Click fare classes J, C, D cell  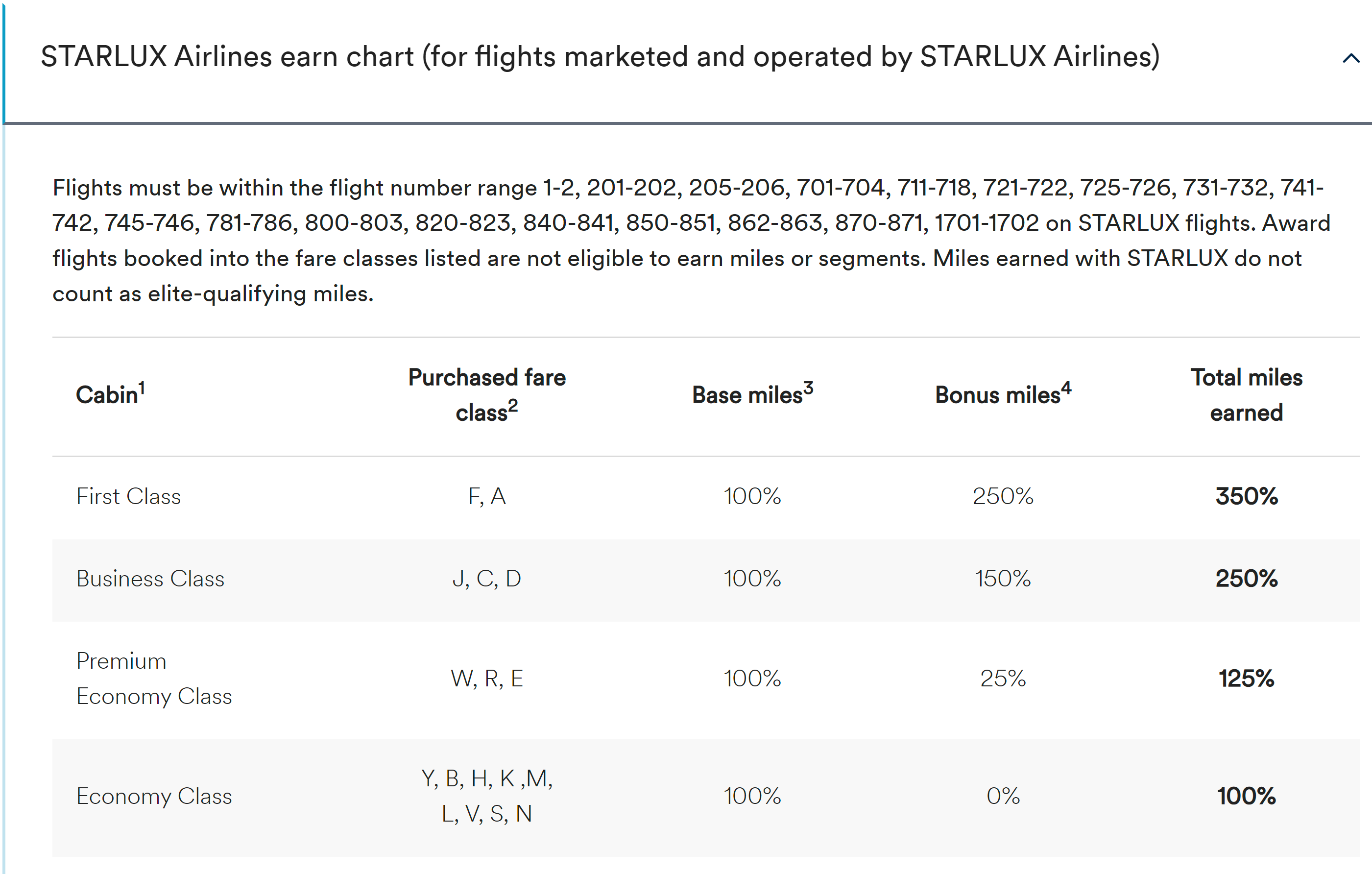486,579
